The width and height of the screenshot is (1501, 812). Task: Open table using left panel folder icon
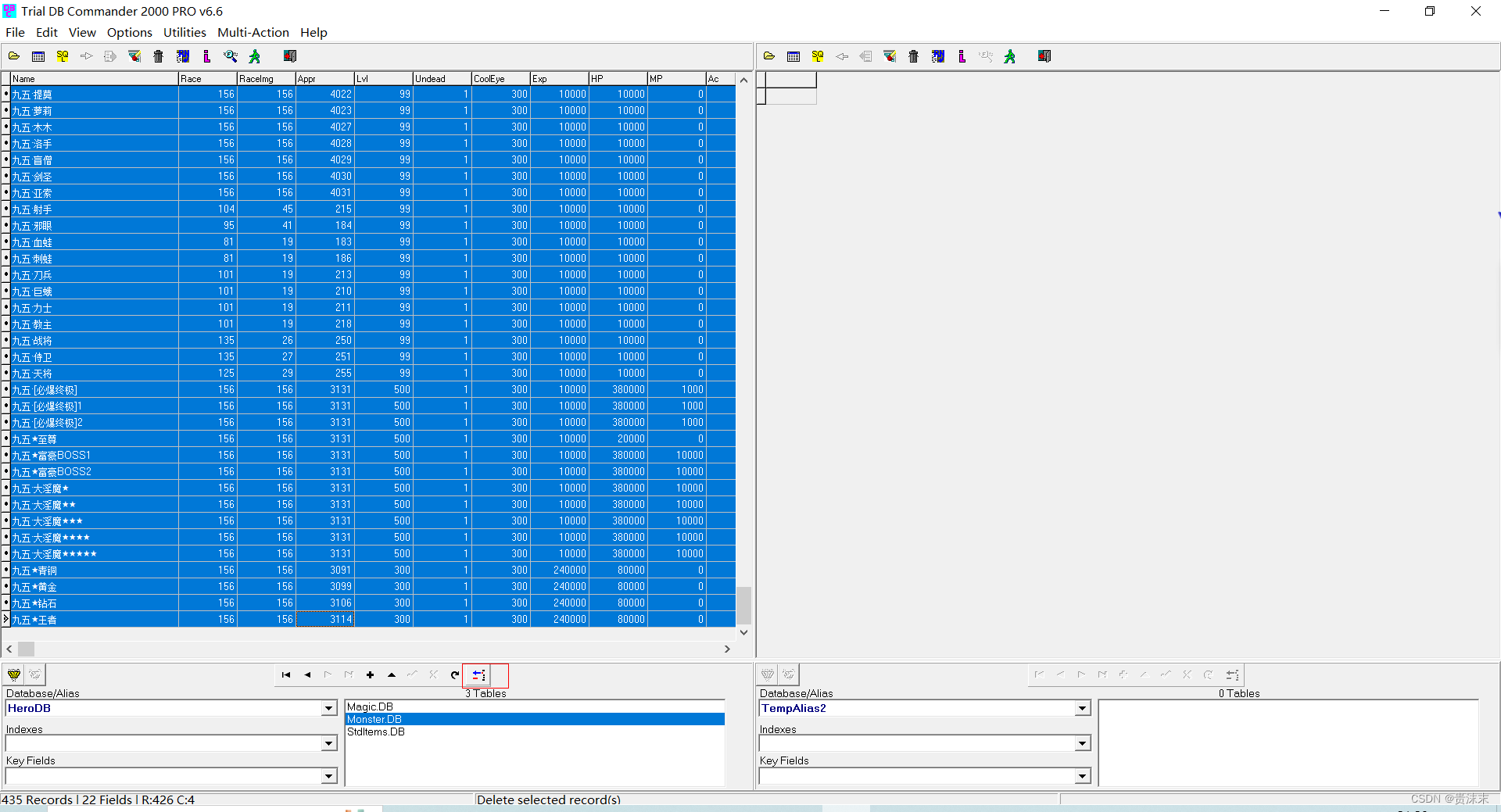[14, 56]
